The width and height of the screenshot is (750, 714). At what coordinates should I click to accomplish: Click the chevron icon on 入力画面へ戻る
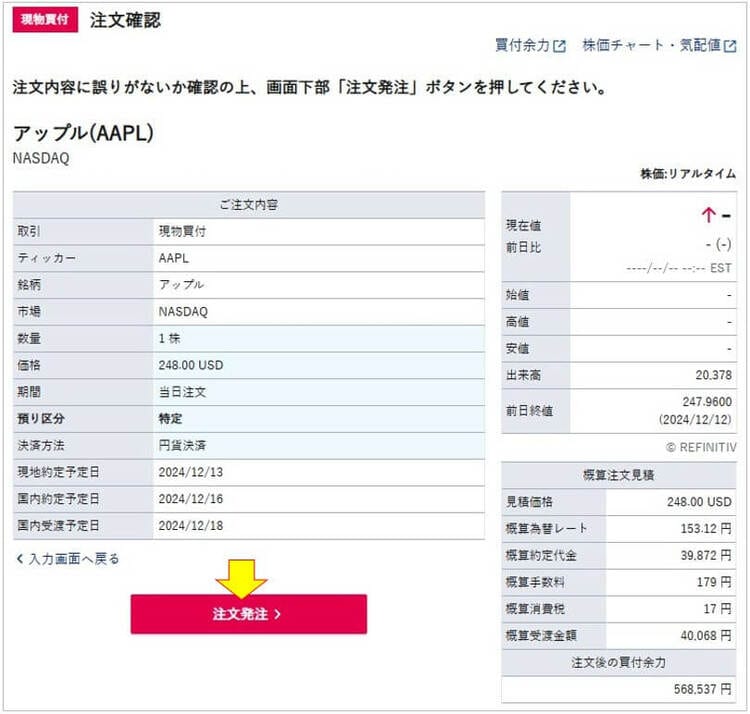click(20, 559)
